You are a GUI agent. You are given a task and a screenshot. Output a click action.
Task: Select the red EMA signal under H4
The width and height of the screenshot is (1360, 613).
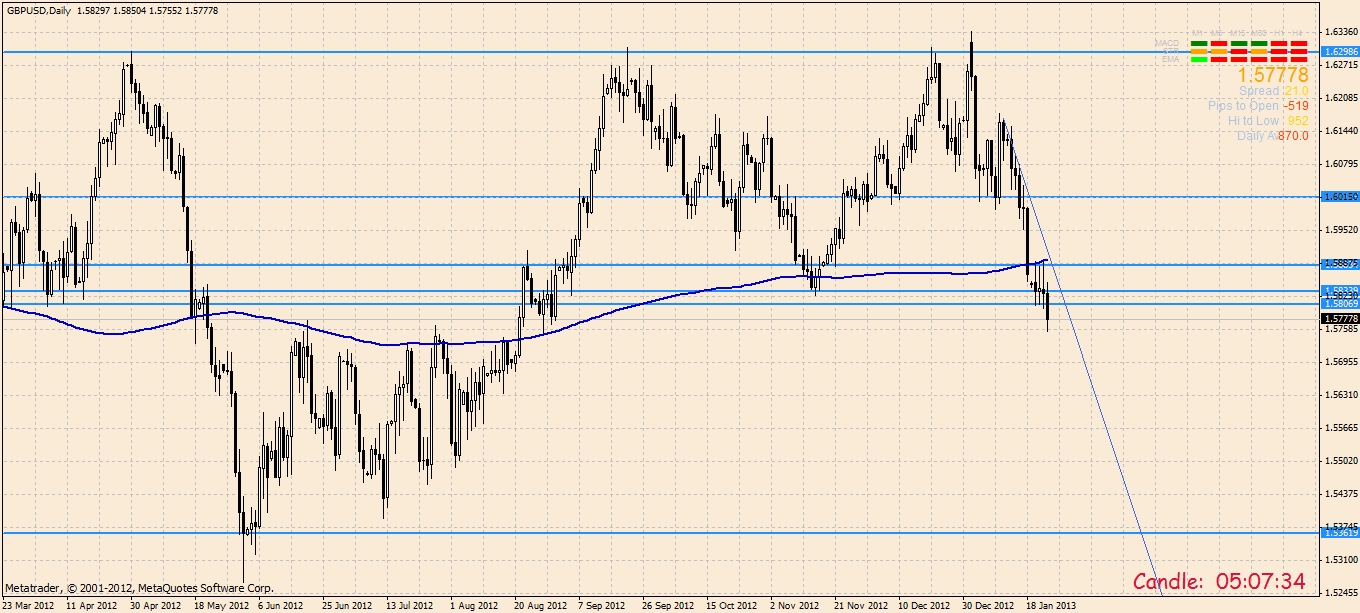1299,59
